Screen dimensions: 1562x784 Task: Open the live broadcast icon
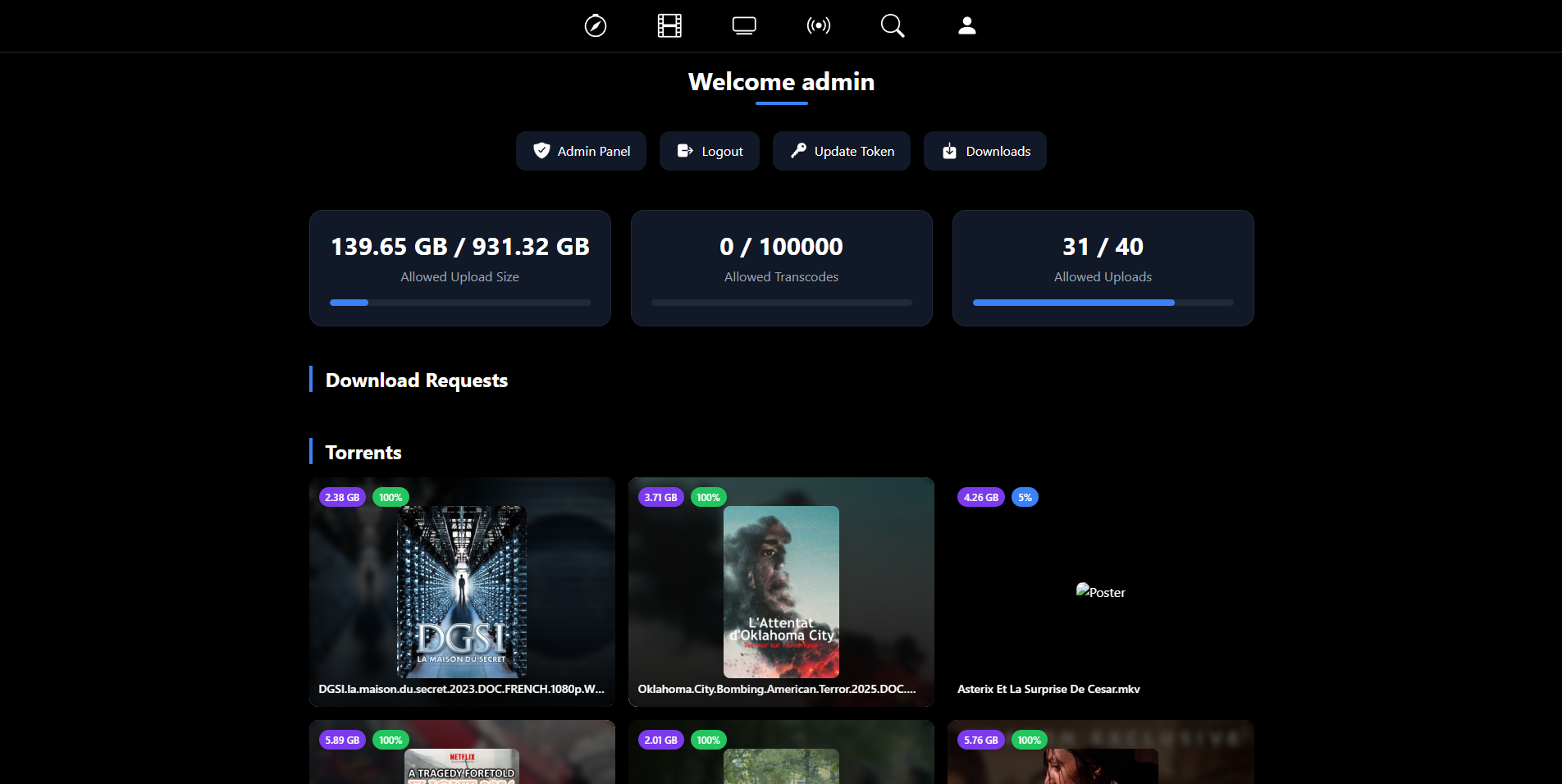(x=818, y=26)
